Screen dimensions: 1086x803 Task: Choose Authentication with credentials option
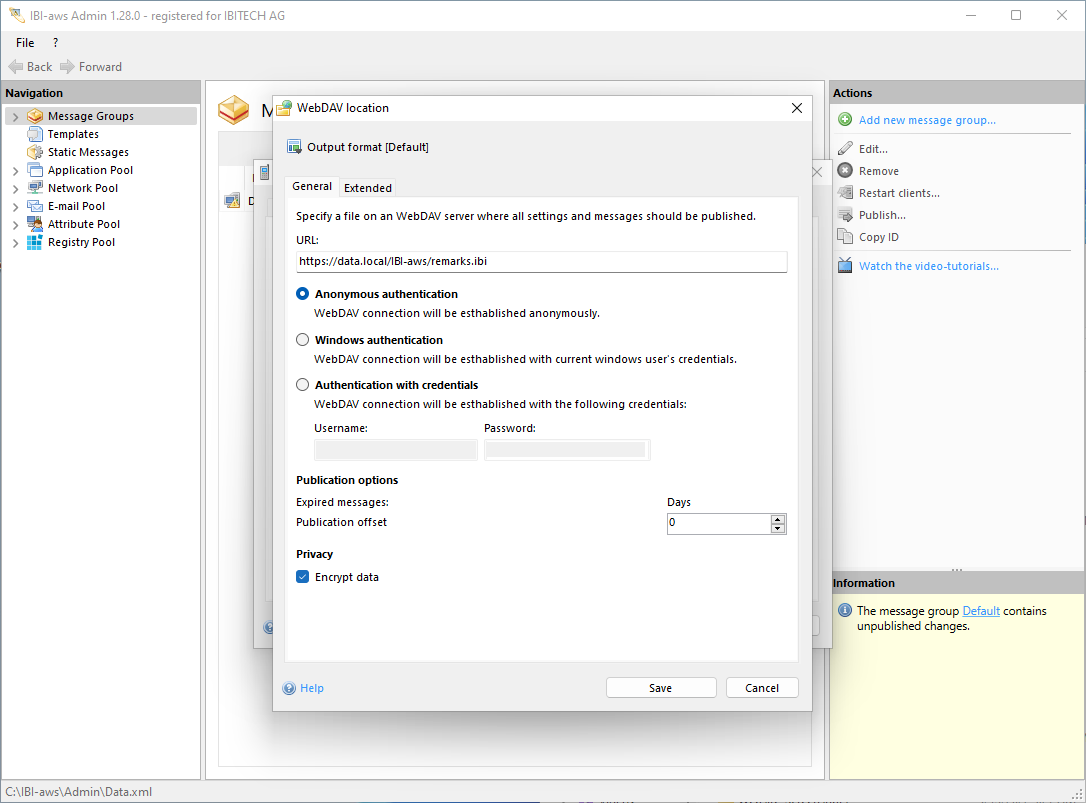pyautogui.click(x=303, y=385)
